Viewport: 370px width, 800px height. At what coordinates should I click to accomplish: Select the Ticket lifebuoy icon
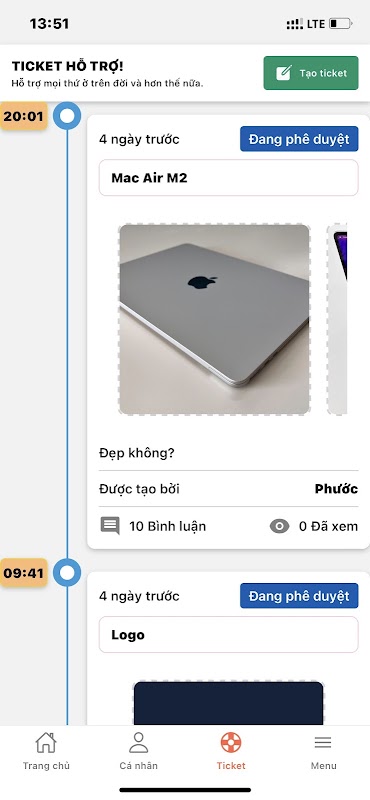(x=231, y=742)
